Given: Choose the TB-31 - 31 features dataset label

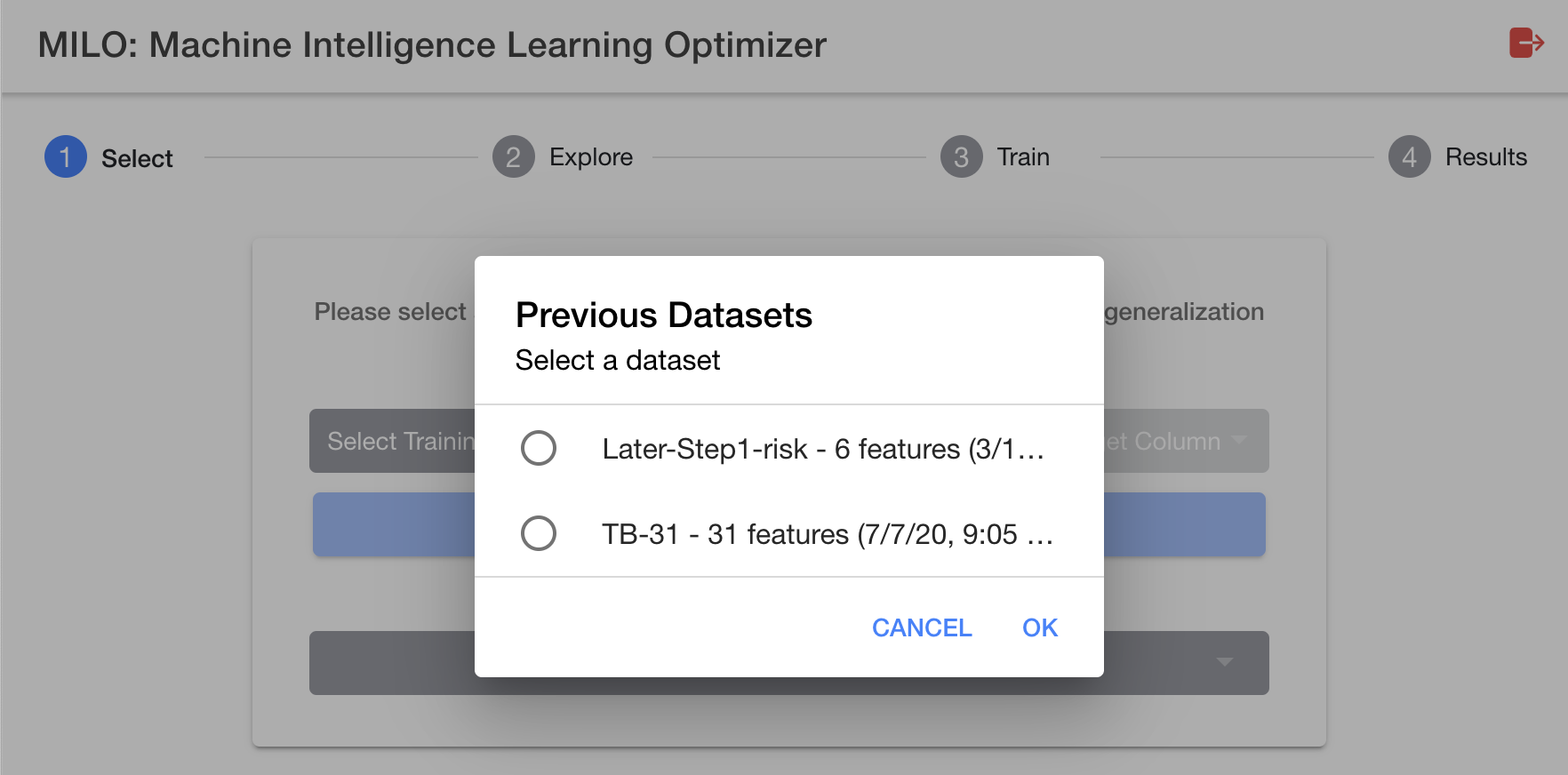Looking at the screenshot, I should coord(828,534).
